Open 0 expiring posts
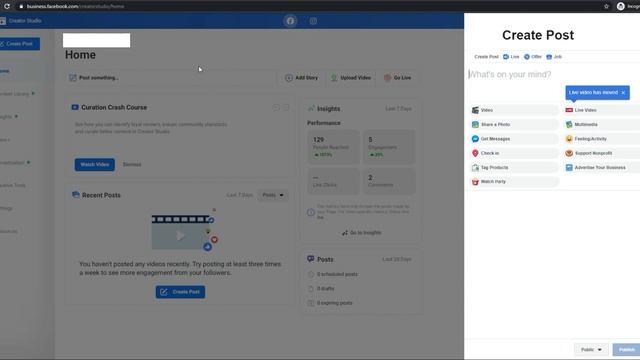 point(334,303)
